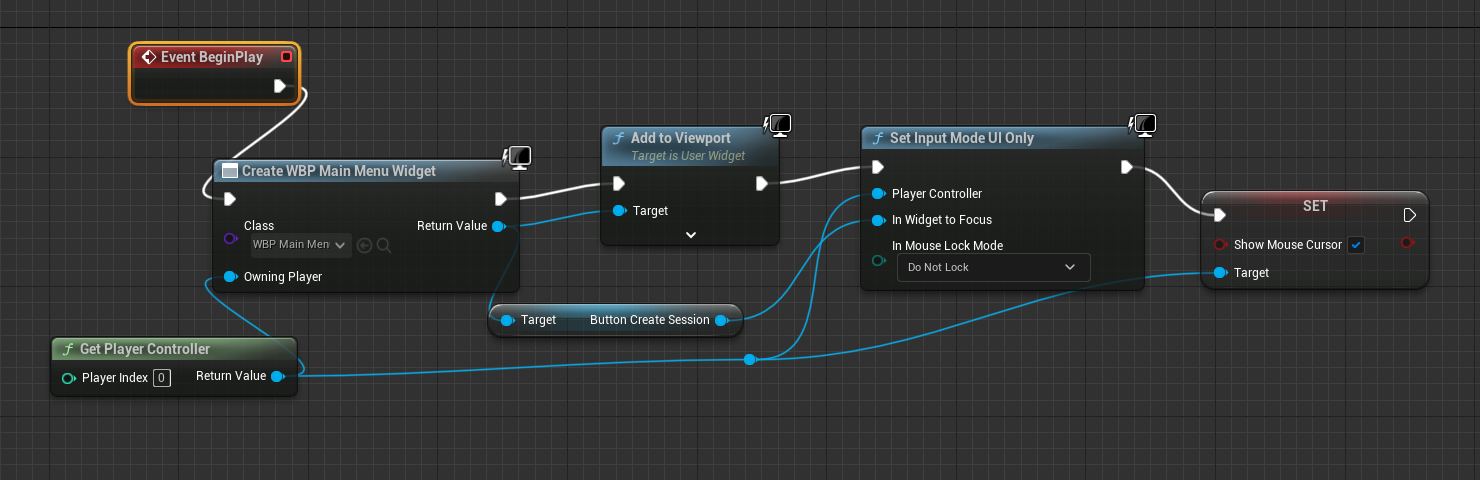Click the Player Index input pin
The image size is (1480, 480).
[68, 378]
